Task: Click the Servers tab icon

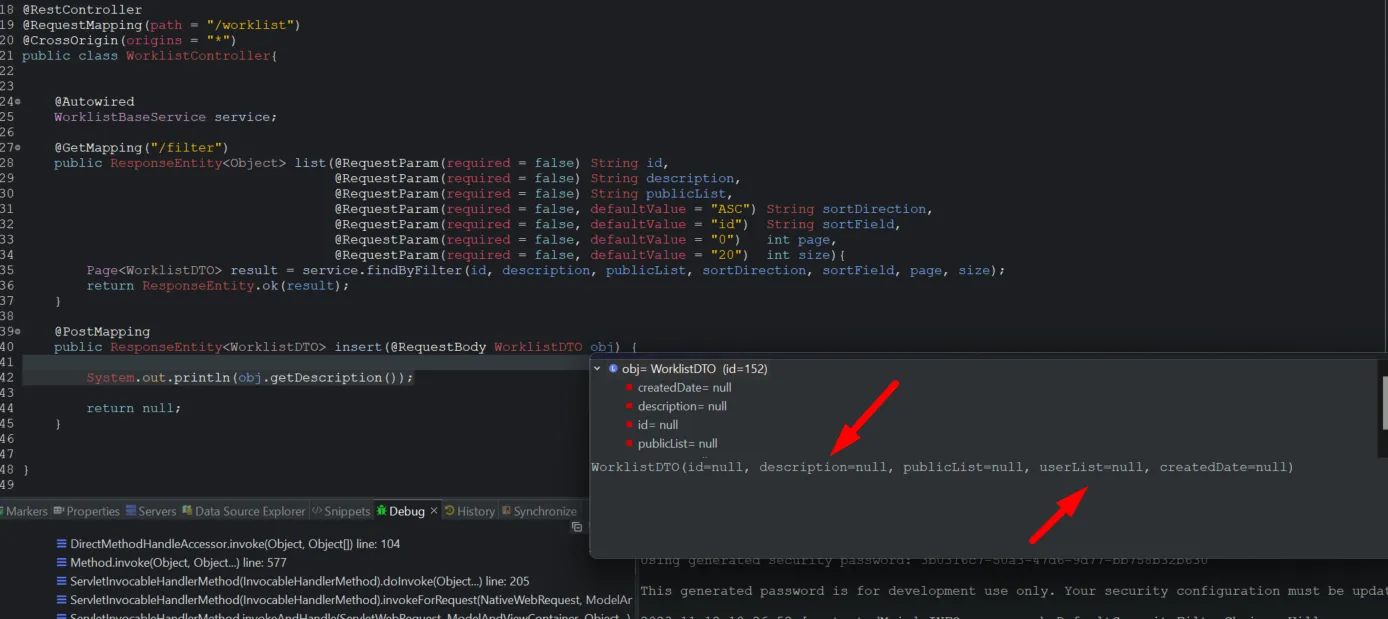Action: point(131,511)
